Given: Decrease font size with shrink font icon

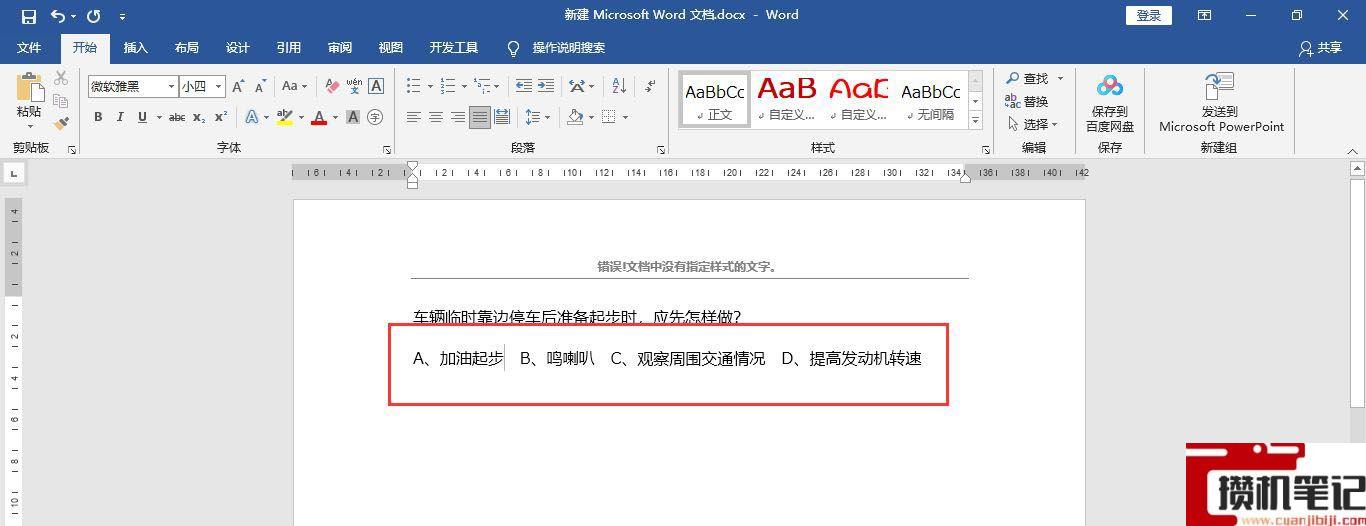Looking at the screenshot, I should pyautogui.click(x=259, y=87).
